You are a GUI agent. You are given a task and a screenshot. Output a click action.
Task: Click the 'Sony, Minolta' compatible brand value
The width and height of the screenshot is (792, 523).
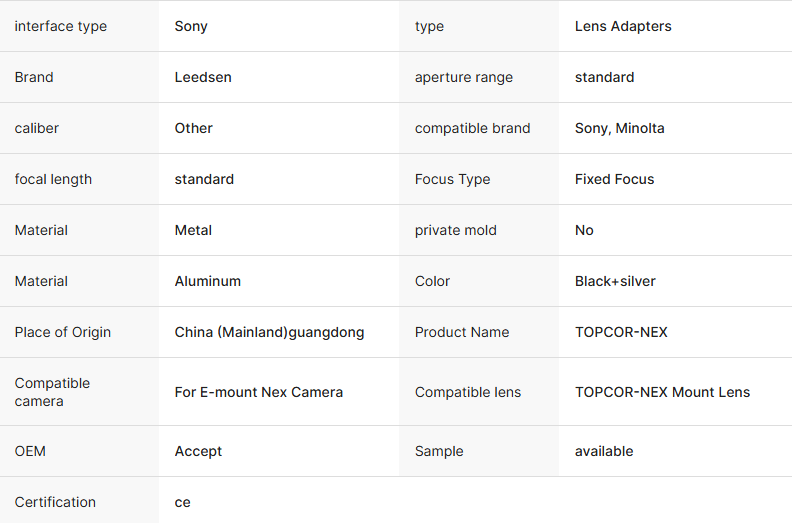(620, 128)
